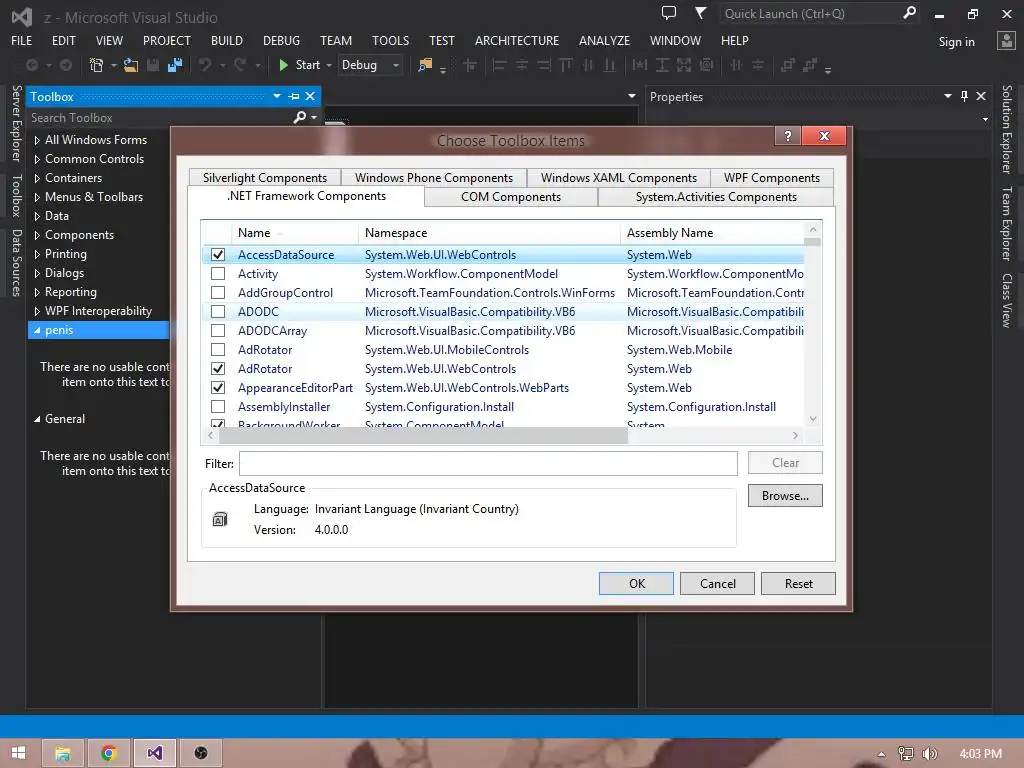Click the Redo toolbar icon
Image resolution: width=1024 pixels, height=768 pixels.
240,65
